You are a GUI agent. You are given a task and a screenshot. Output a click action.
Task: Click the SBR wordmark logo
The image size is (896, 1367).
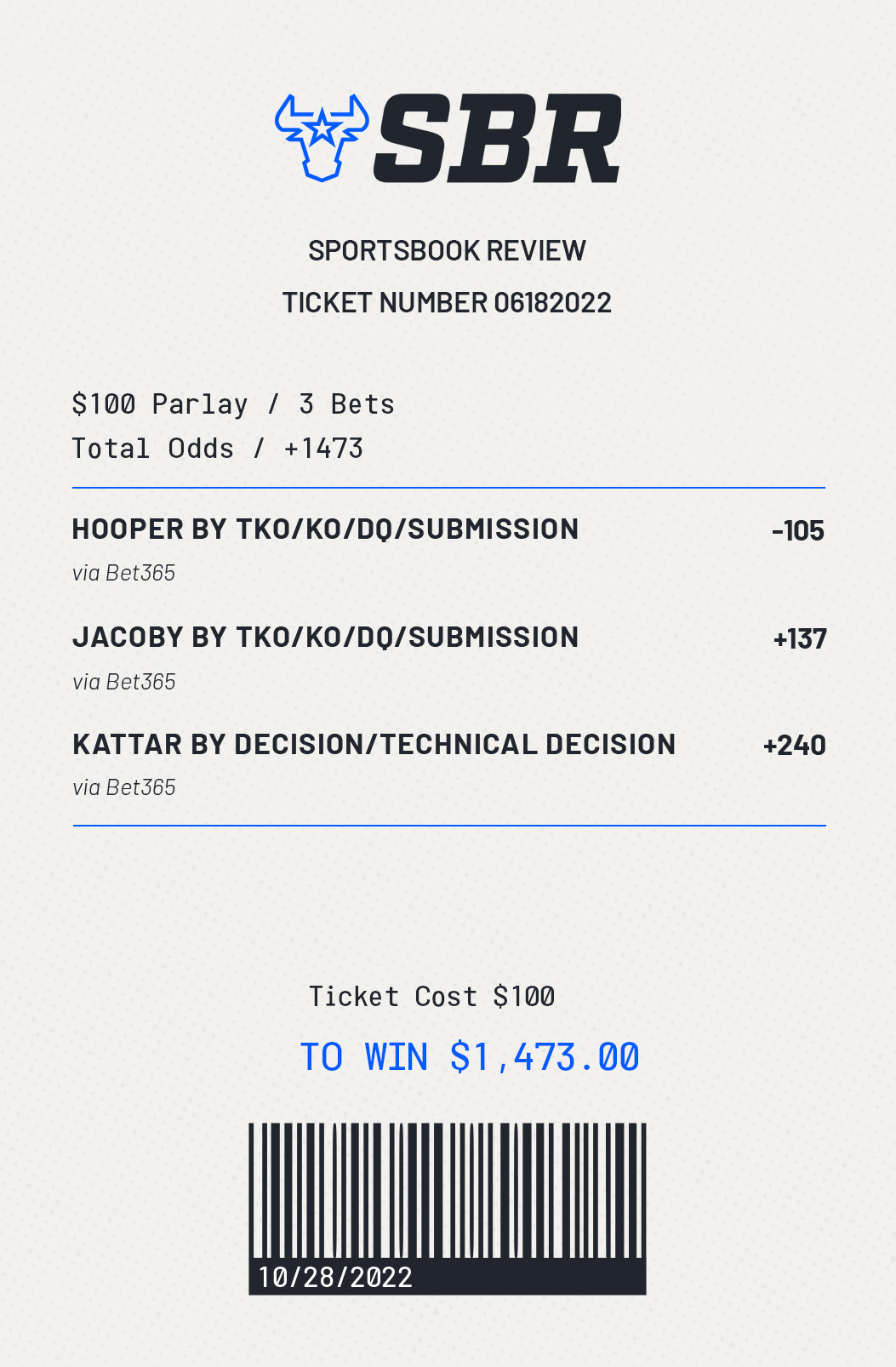498,138
